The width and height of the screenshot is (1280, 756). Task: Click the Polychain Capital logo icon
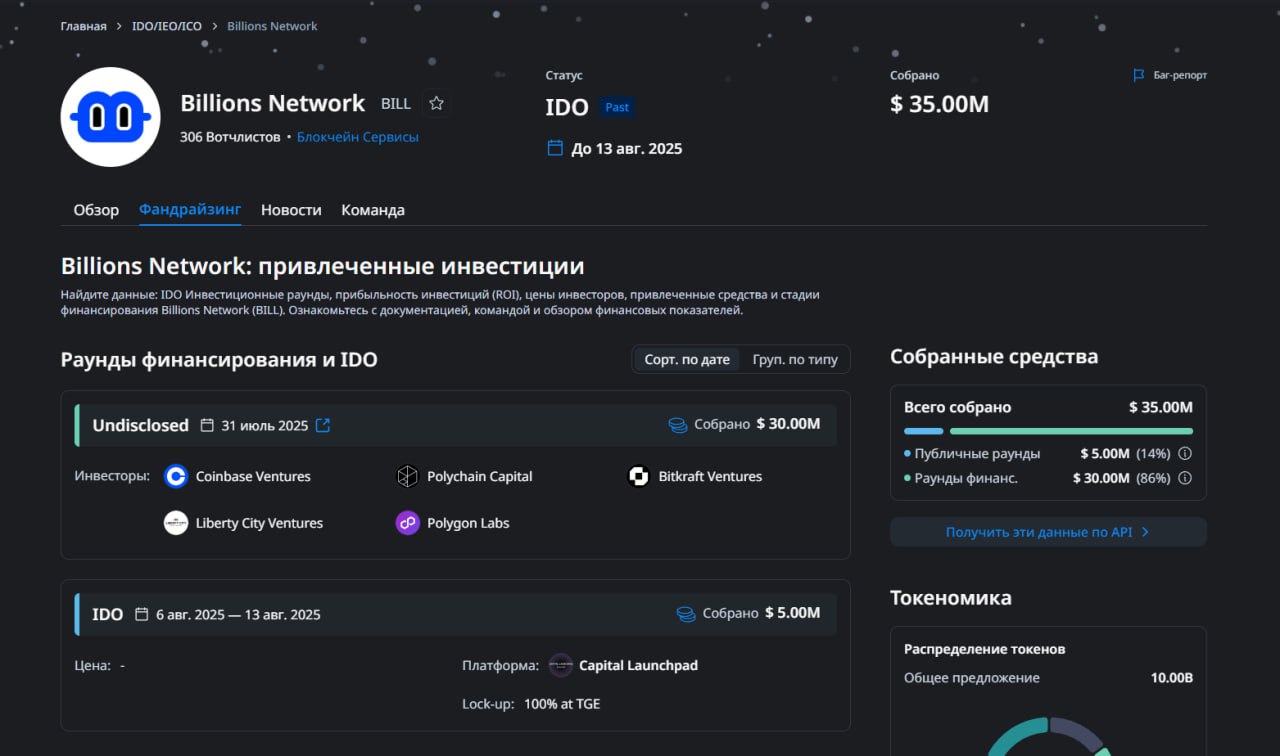(x=407, y=477)
